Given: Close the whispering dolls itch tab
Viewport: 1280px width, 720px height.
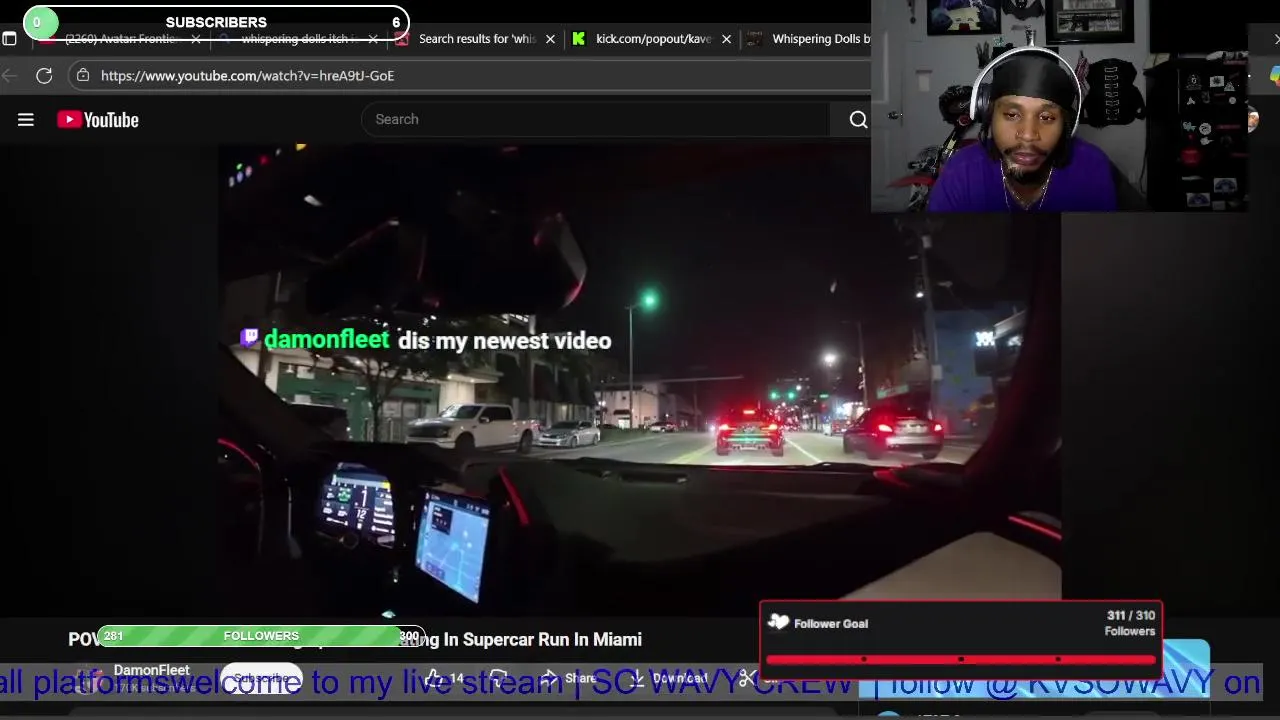Looking at the screenshot, I should click(x=373, y=39).
